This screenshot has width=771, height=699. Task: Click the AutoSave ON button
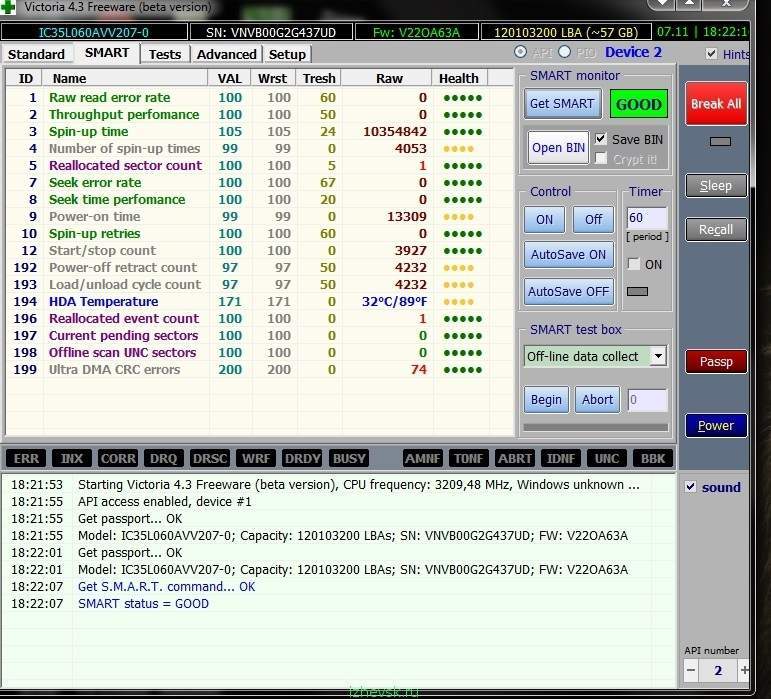[568, 255]
